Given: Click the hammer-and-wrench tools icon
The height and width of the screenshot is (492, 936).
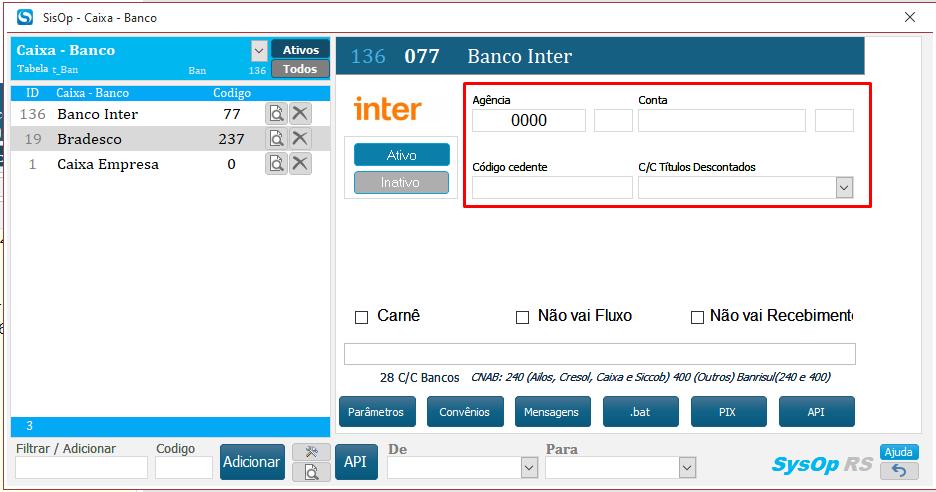Looking at the screenshot, I should (311, 452).
